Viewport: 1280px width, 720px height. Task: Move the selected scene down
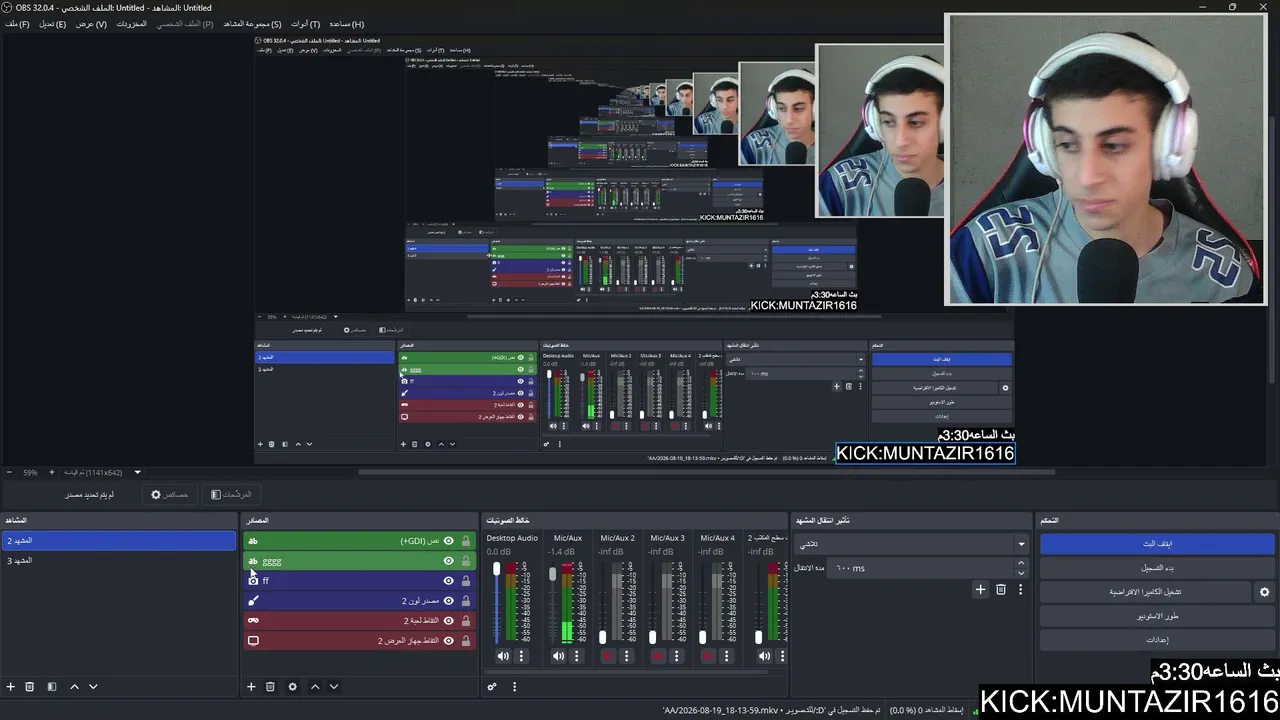pyautogui.click(x=93, y=687)
